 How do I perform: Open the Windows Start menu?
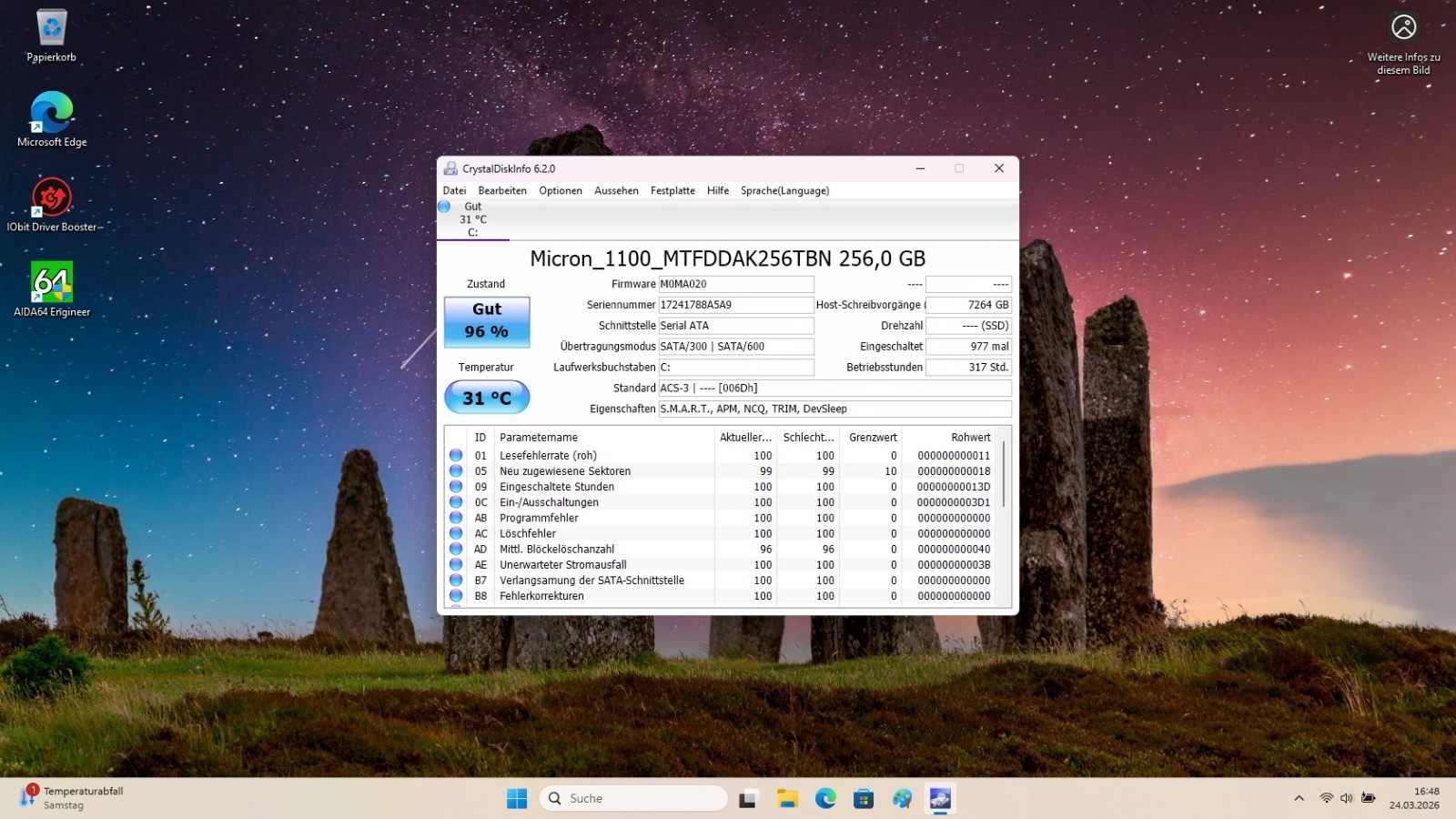pyautogui.click(x=517, y=798)
